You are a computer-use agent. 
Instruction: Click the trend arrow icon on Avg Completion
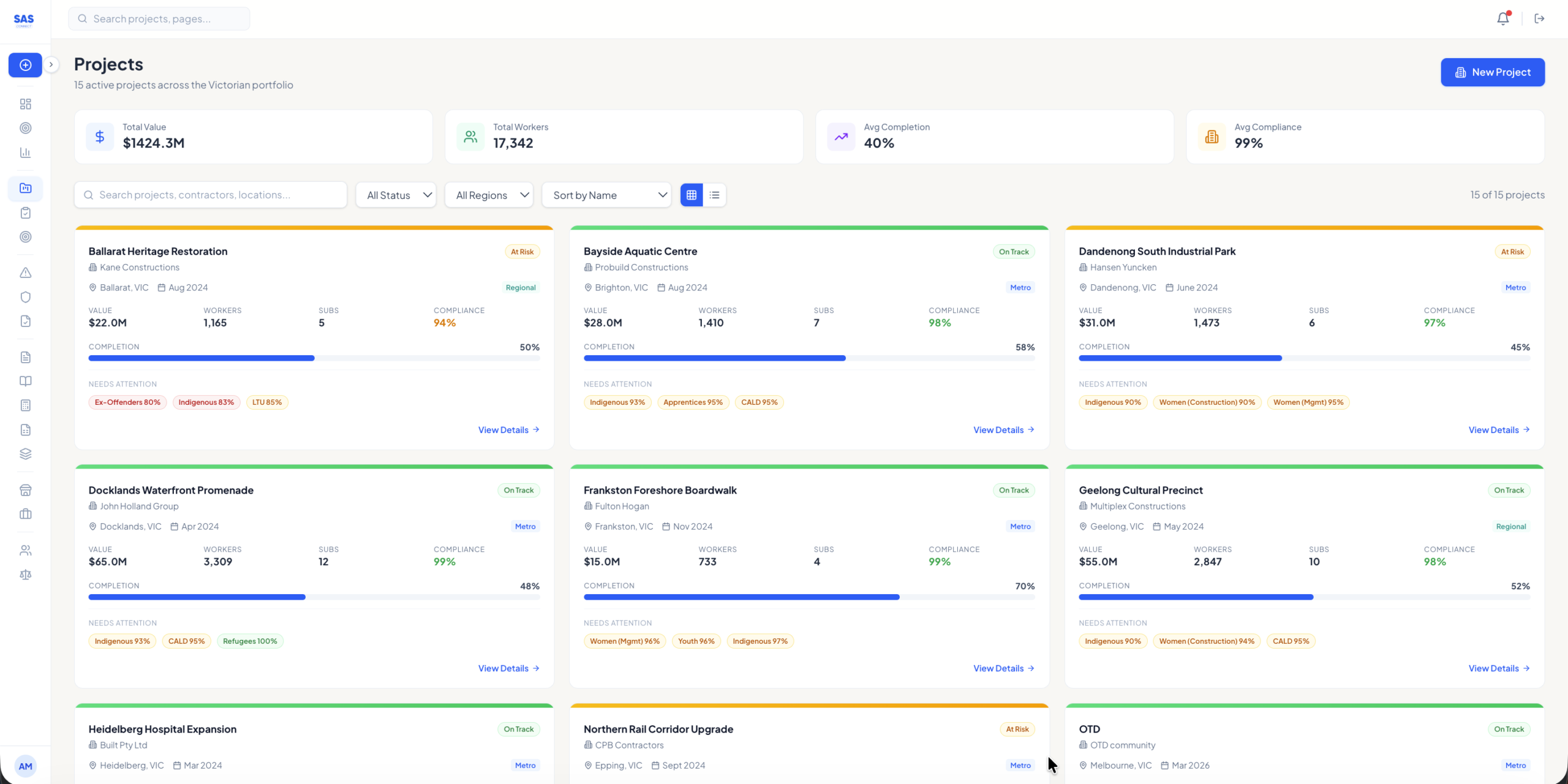point(841,137)
